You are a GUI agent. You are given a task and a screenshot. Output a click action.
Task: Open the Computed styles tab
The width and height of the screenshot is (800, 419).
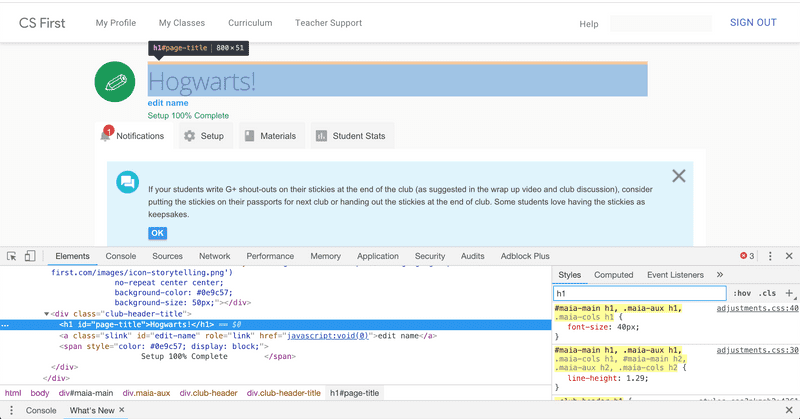[x=613, y=275]
